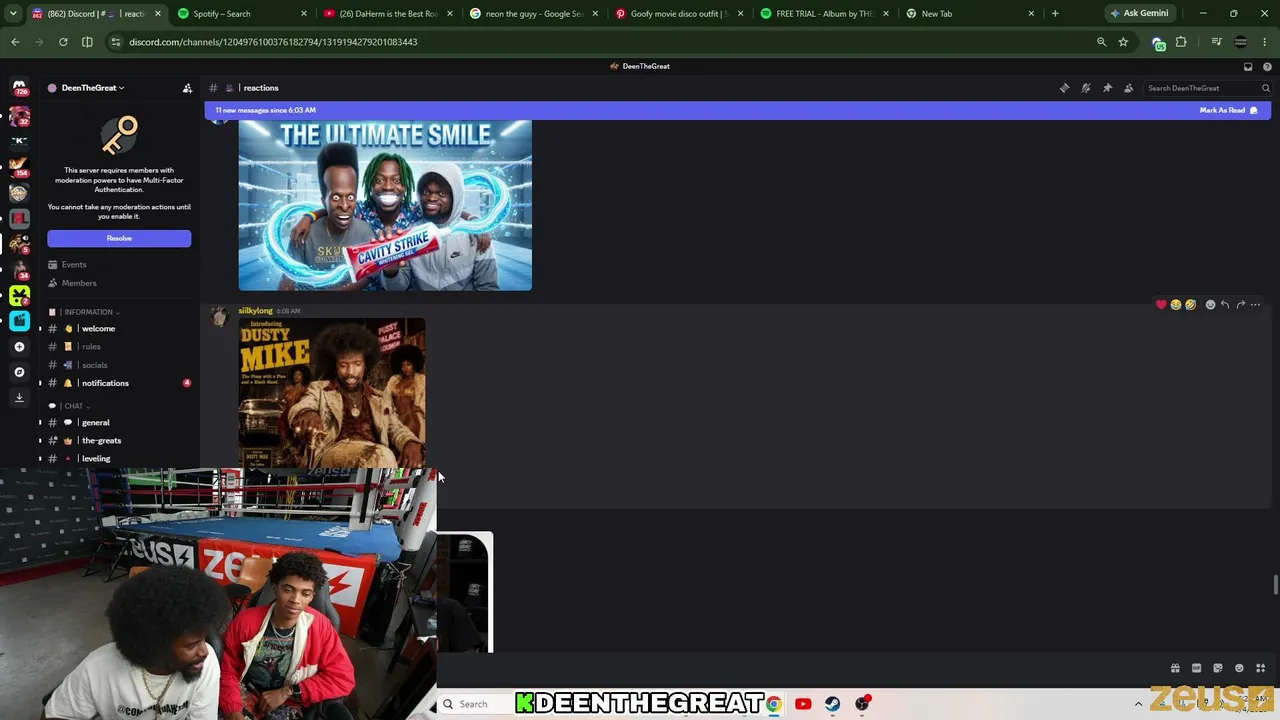Switch to the New Tab tab
The height and width of the screenshot is (720, 1280).
click(971, 14)
